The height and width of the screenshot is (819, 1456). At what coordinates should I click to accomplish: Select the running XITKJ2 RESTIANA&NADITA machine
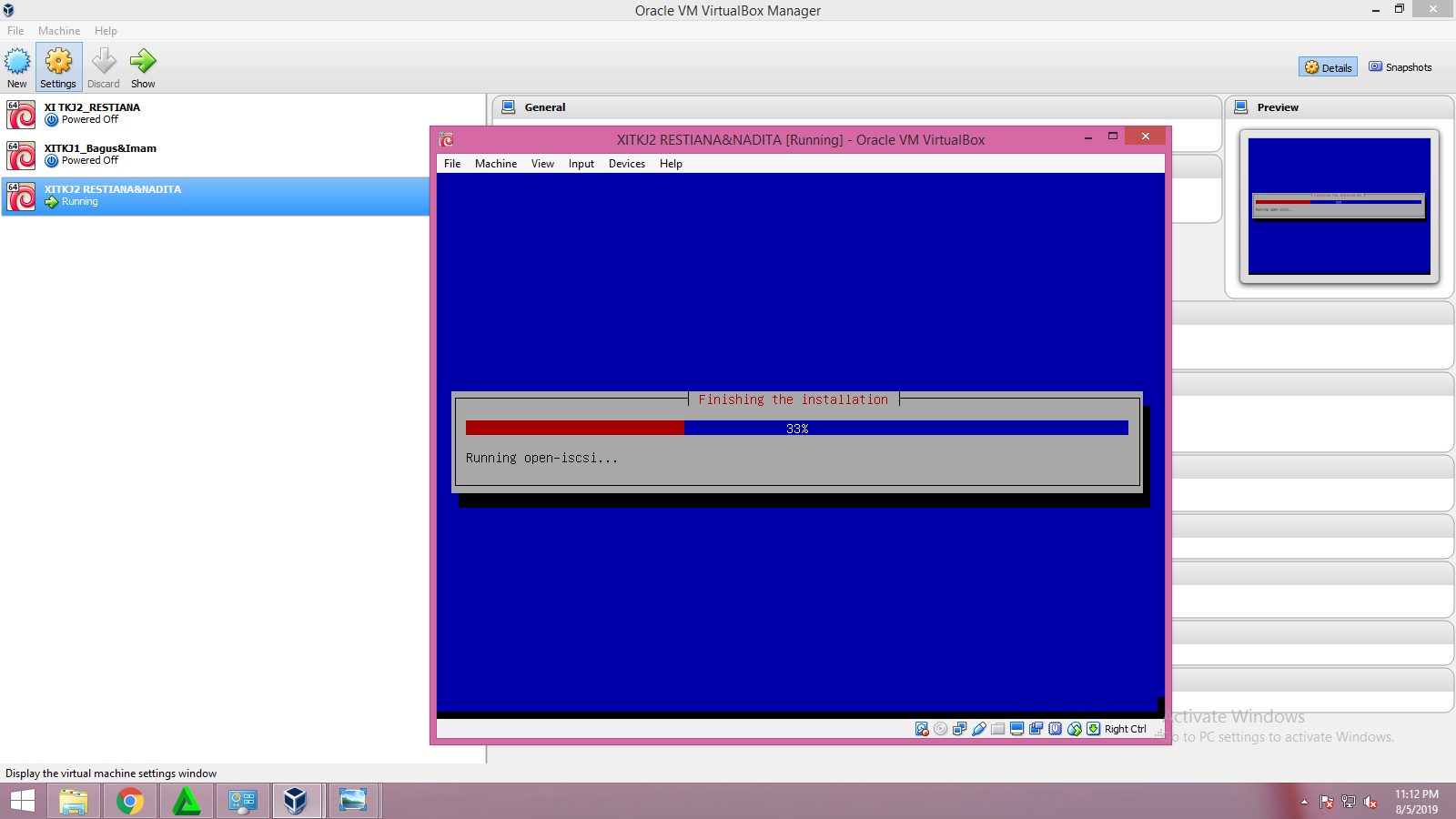pos(216,197)
